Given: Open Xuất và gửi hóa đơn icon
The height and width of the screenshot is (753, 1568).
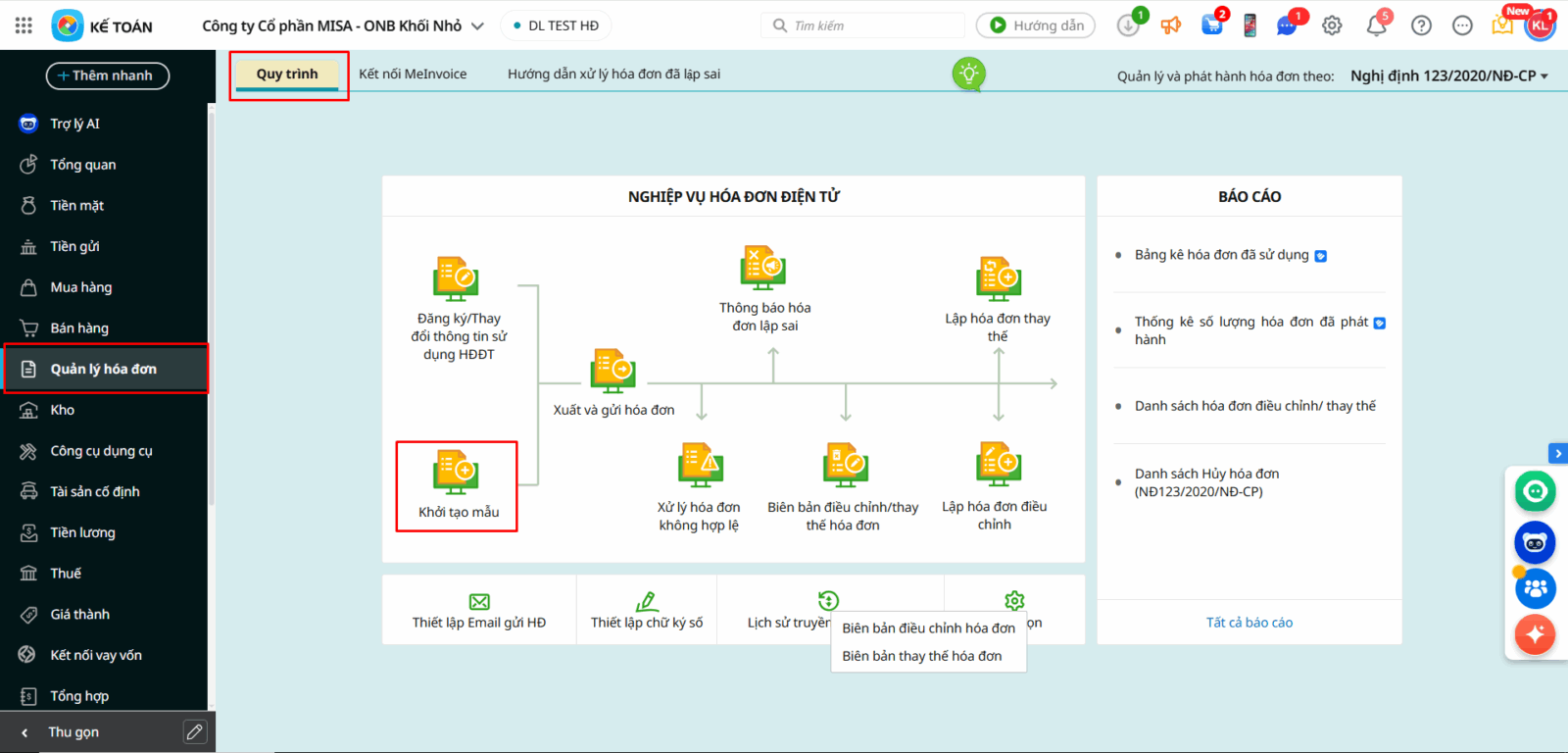Looking at the screenshot, I should pyautogui.click(x=613, y=371).
